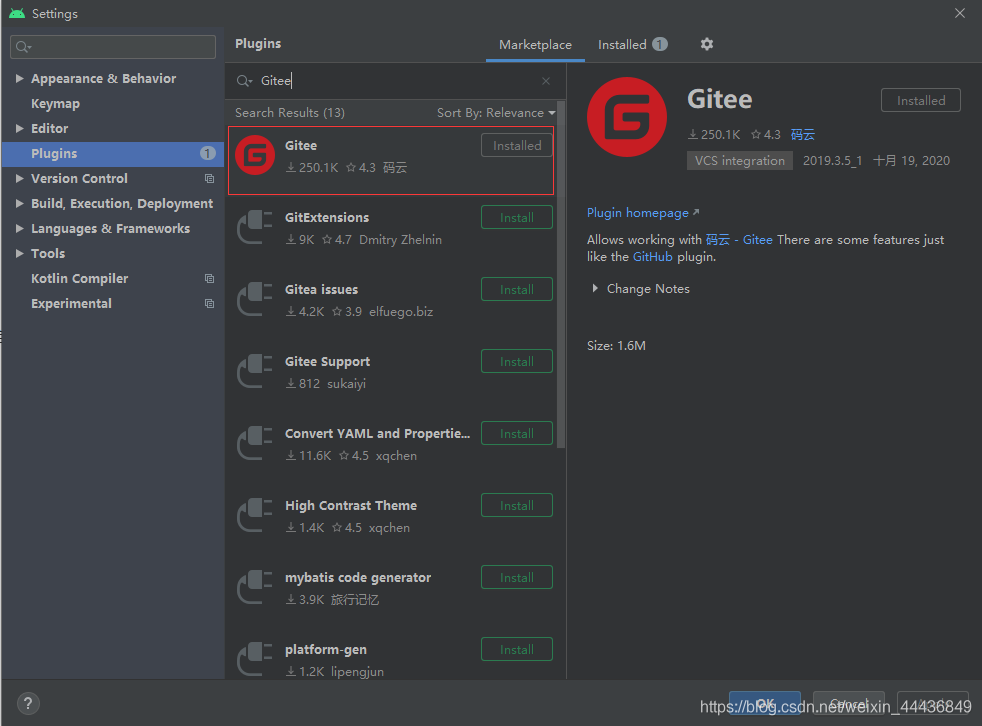Install the Gitee Support plugin
Screen dimensions: 982x726
pos(517,361)
